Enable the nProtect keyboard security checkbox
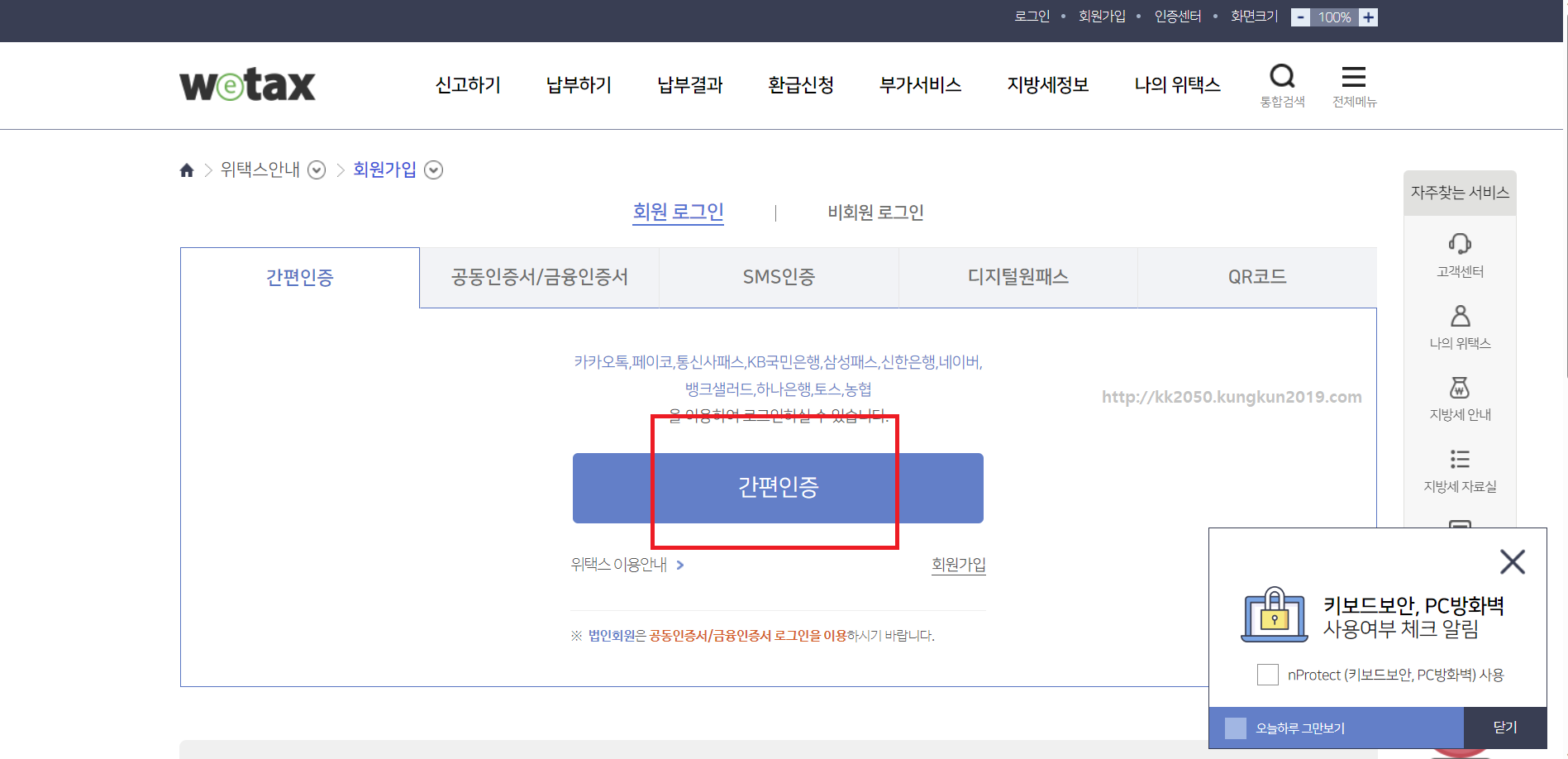1568x759 pixels. pos(1268,675)
